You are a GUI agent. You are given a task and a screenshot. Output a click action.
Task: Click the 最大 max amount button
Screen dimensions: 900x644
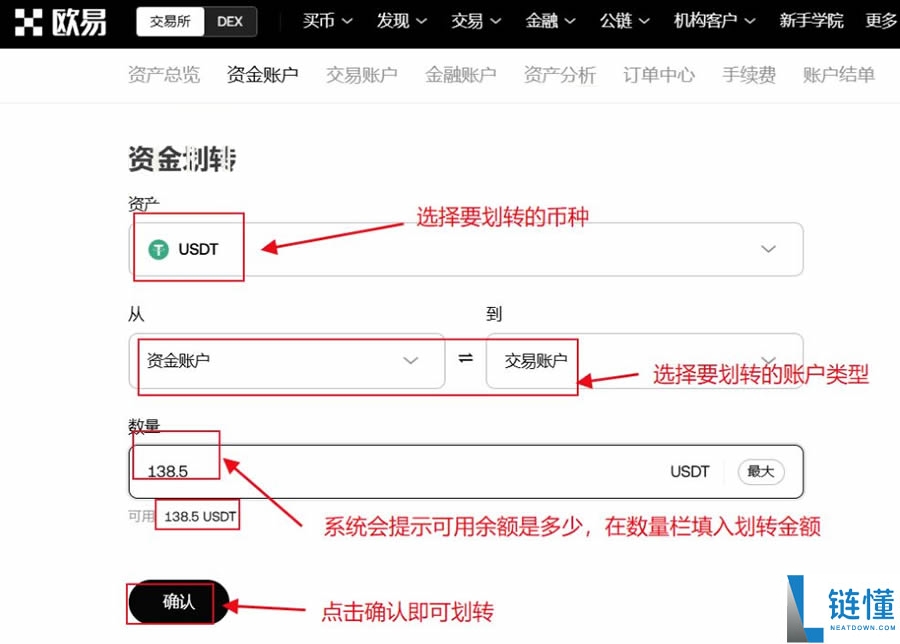pos(760,471)
